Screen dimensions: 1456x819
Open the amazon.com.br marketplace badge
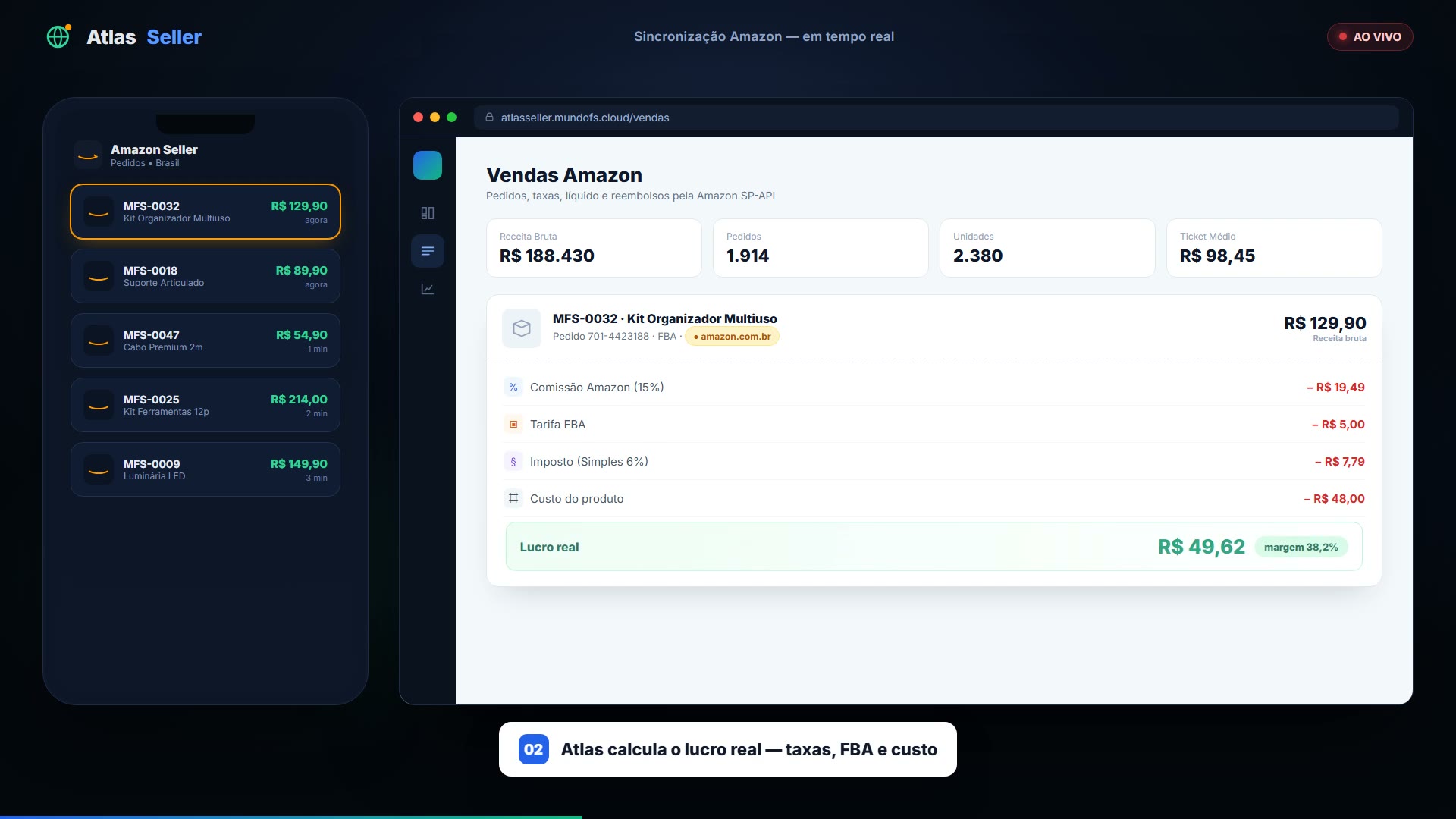pyautogui.click(x=732, y=337)
